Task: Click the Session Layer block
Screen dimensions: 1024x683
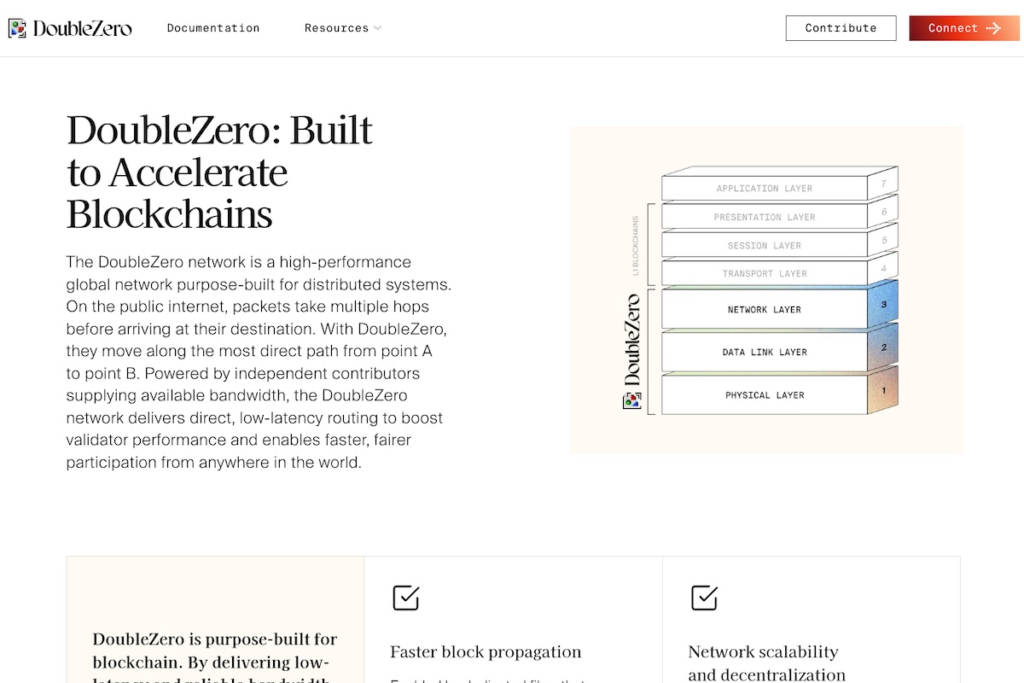Action: pyautogui.click(x=764, y=245)
